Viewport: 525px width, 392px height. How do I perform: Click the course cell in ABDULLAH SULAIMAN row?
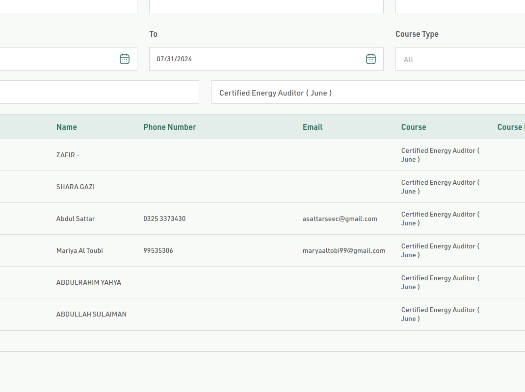(x=440, y=314)
